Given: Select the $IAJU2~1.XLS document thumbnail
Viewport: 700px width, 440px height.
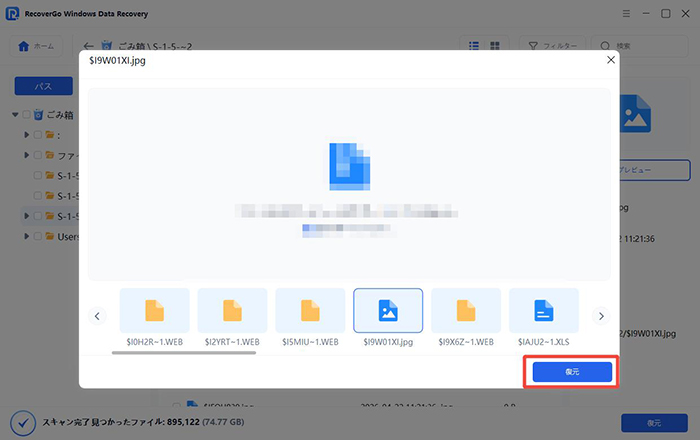Looking at the screenshot, I should click(544, 311).
